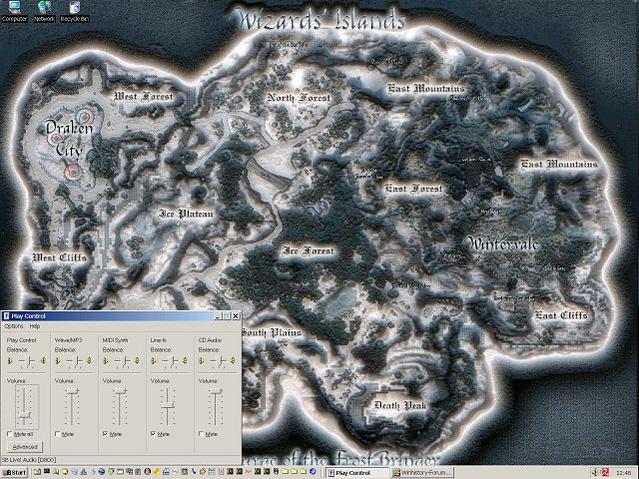Open the Help menu in Play Control
This screenshot has width=639, height=479.
tap(35, 326)
